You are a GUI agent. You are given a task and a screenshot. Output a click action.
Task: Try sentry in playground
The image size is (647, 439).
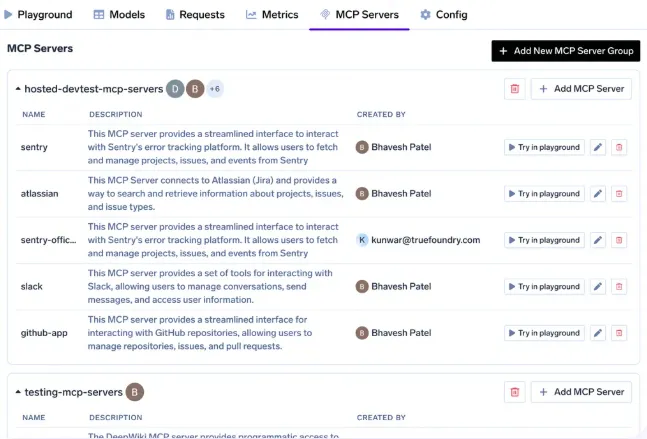[544, 147]
